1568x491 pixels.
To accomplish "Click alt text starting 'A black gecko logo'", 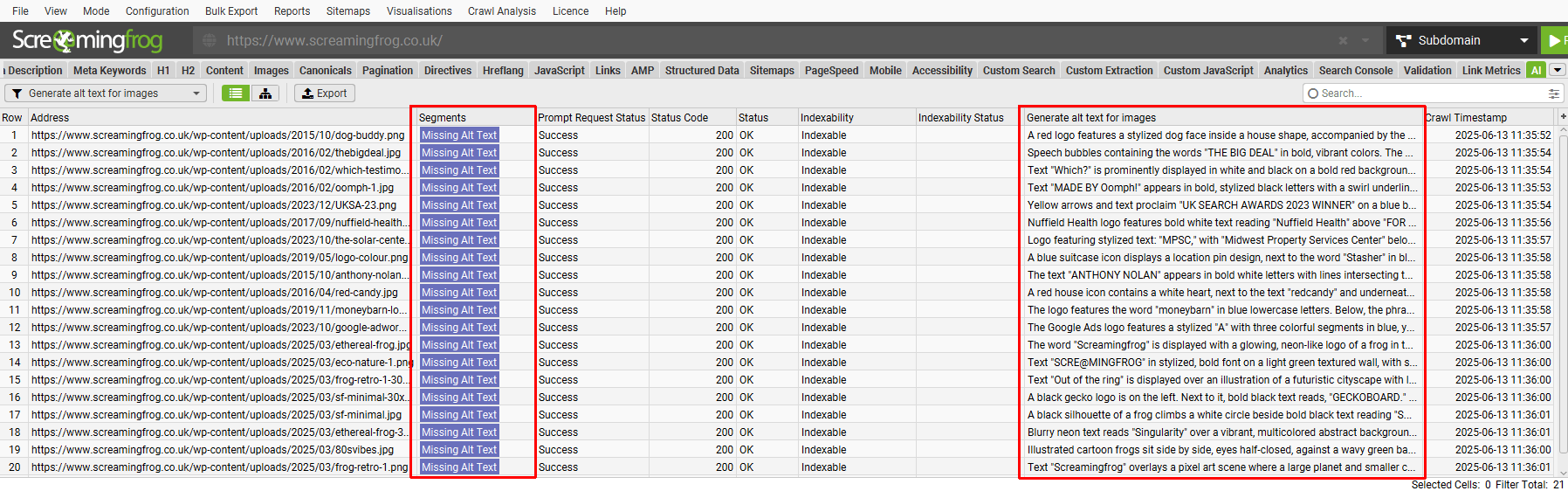I will point(1222,398).
